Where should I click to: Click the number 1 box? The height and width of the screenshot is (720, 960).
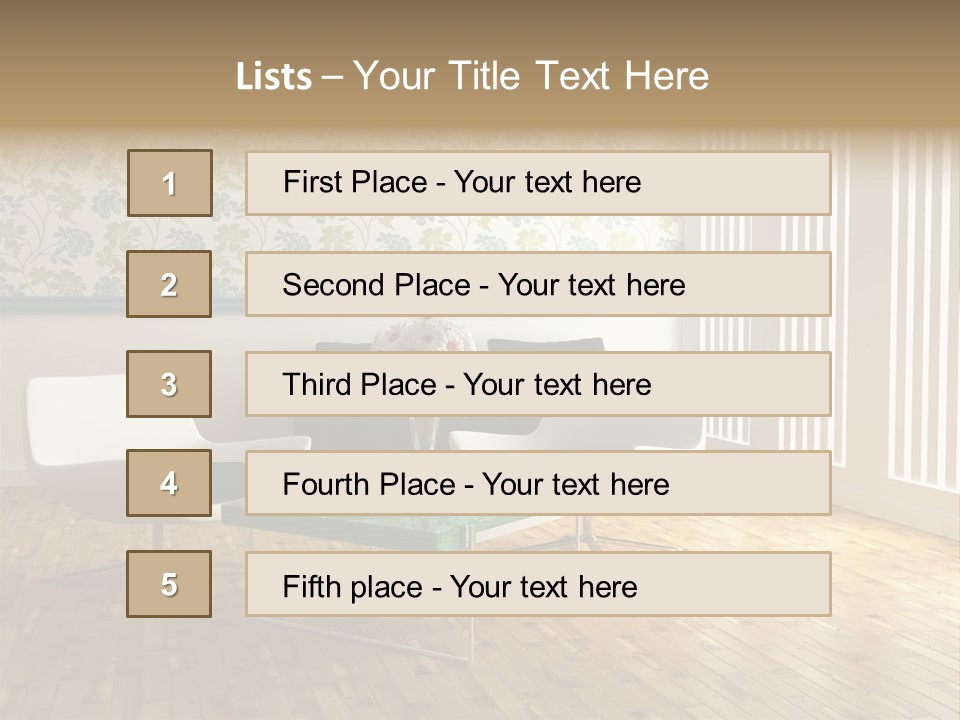pos(170,183)
